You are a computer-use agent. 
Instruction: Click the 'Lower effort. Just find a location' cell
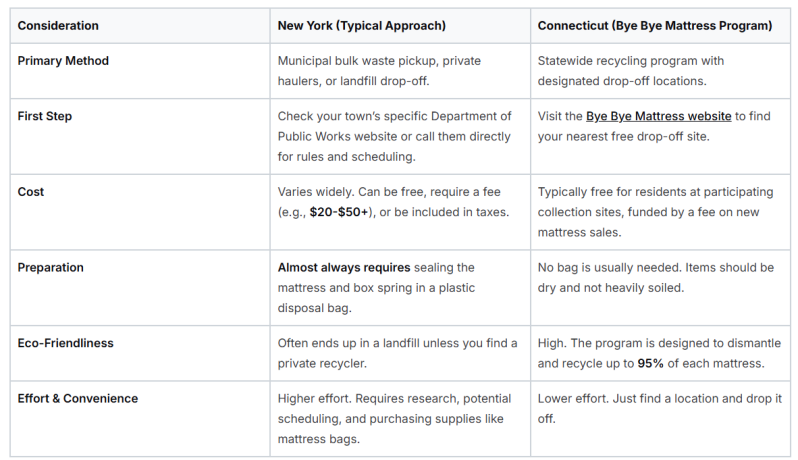(660, 419)
